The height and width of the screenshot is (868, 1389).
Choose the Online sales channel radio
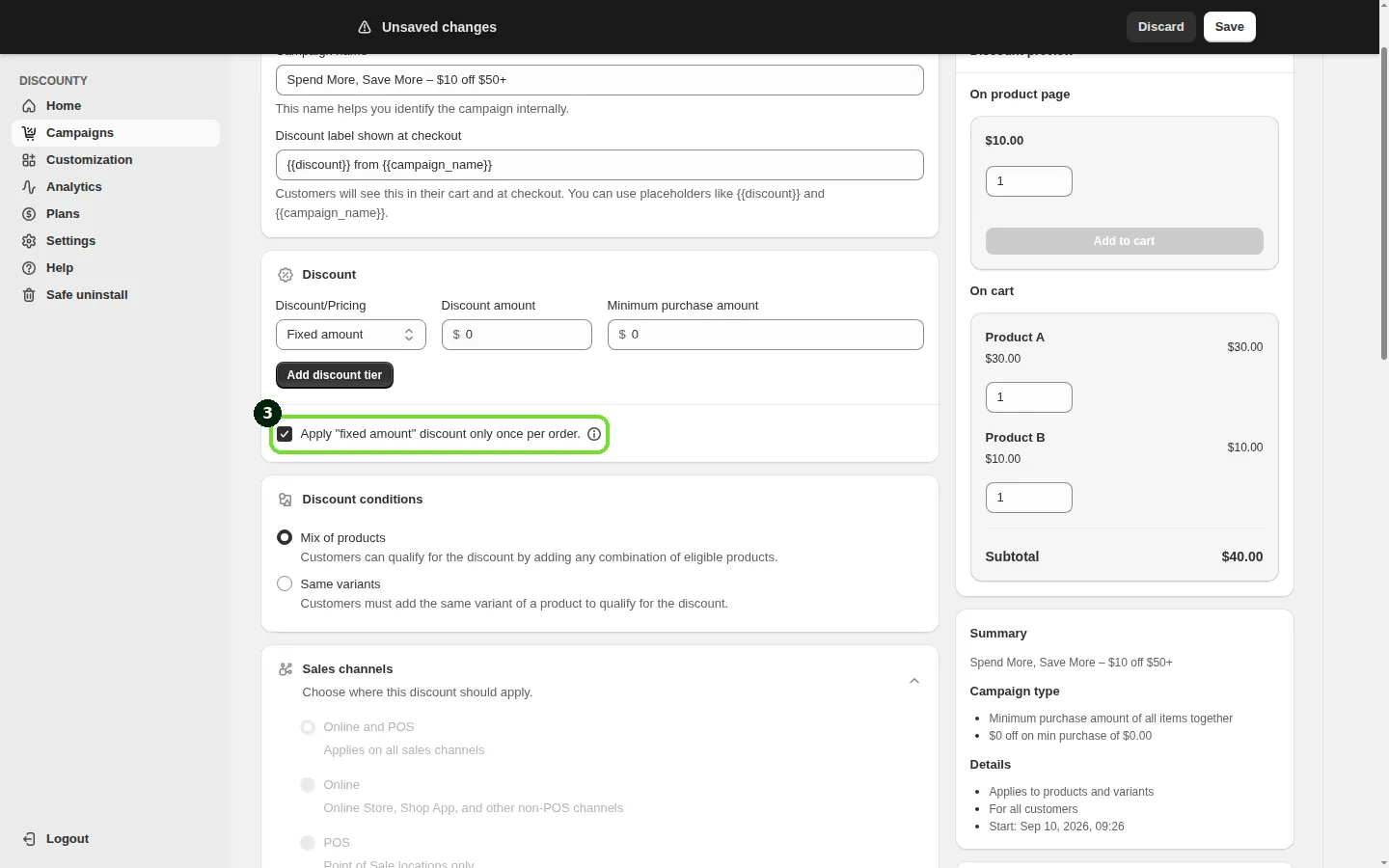pos(308,785)
